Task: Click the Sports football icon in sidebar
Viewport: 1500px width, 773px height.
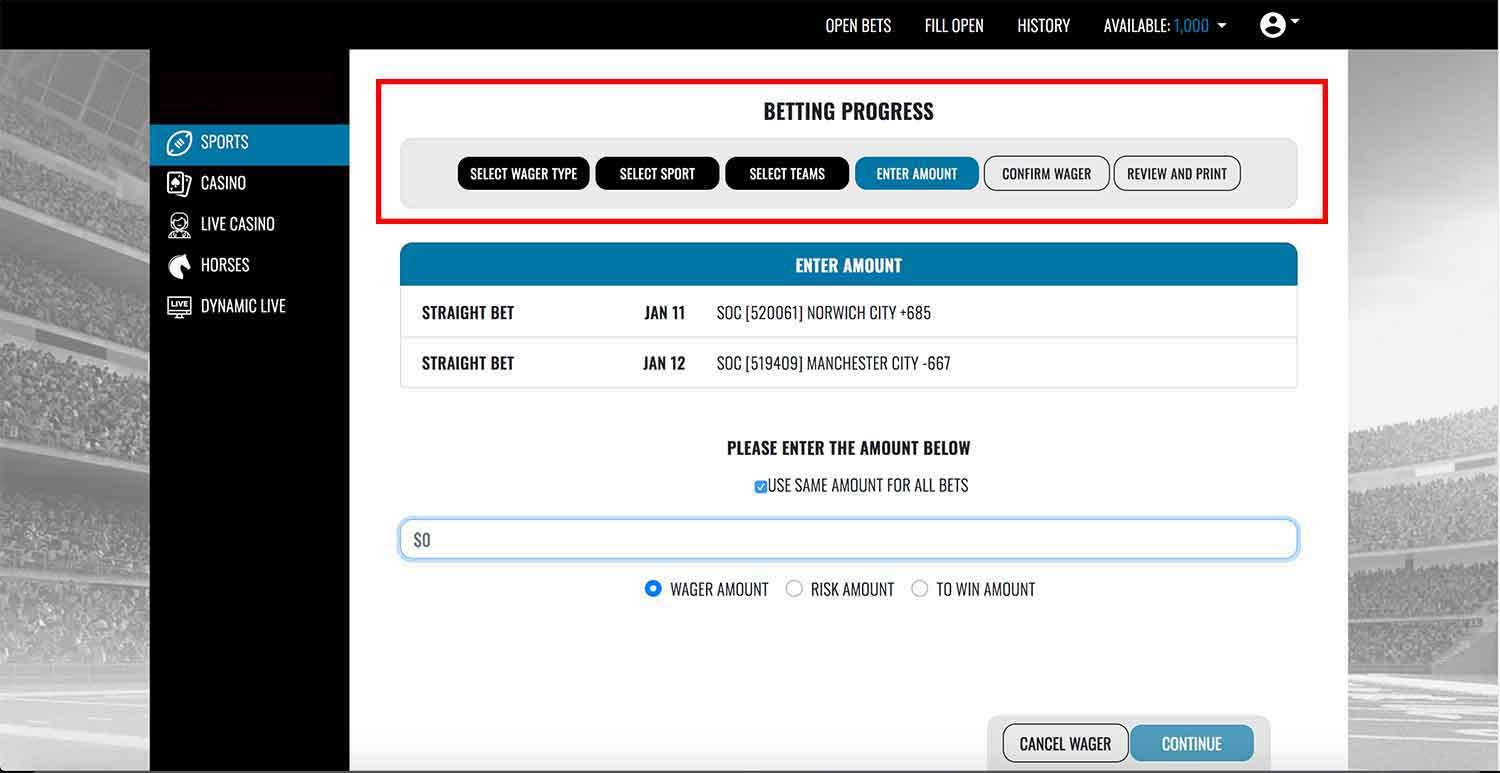Action: coord(180,142)
